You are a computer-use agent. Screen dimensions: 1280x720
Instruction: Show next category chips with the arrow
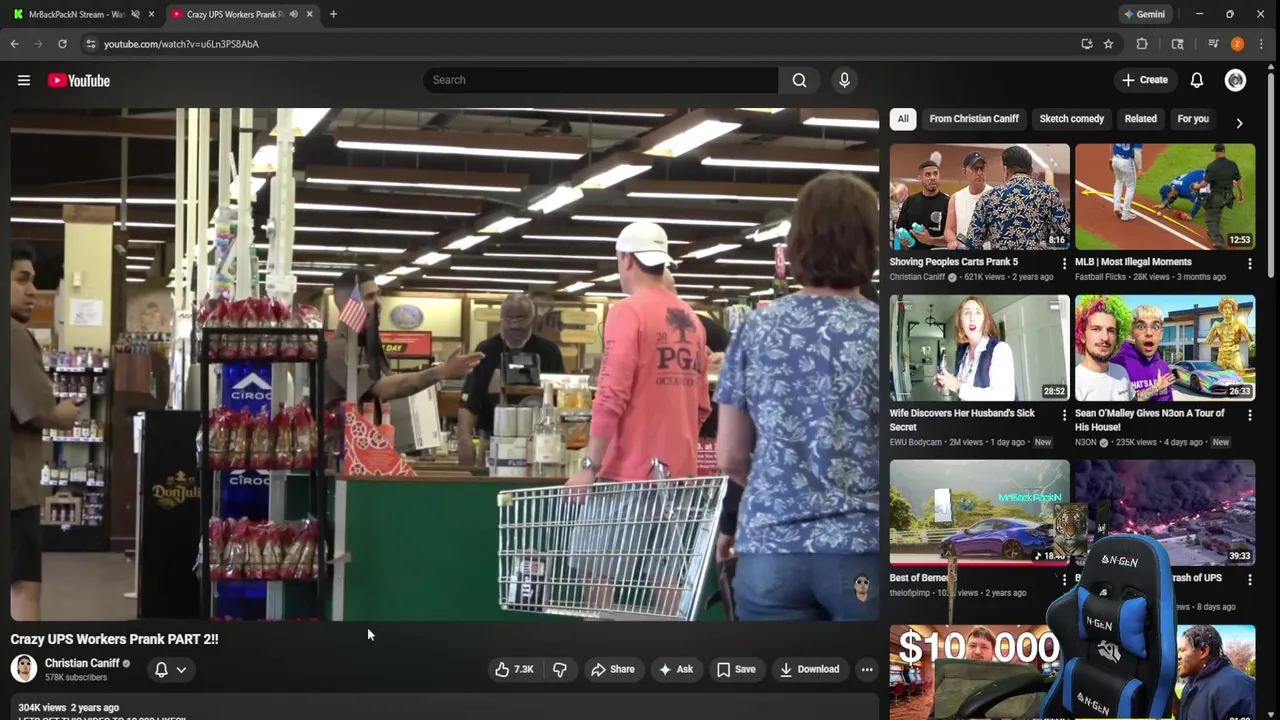click(1239, 123)
